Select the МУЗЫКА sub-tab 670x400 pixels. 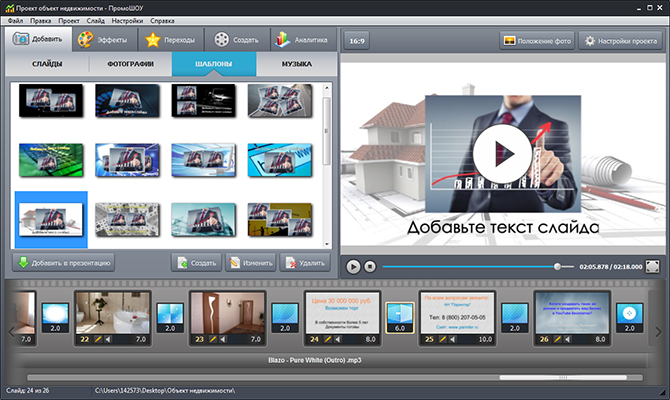pyautogui.click(x=297, y=65)
